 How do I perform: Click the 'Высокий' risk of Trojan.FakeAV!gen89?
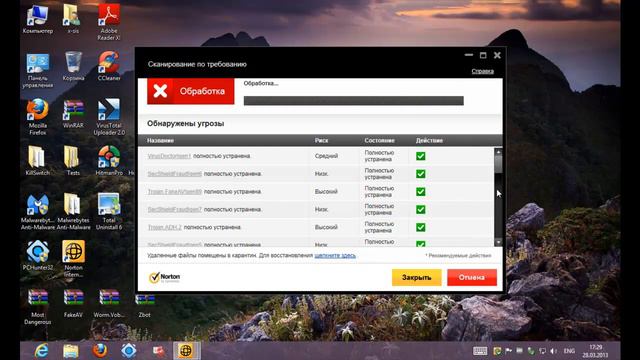(x=326, y=191)
